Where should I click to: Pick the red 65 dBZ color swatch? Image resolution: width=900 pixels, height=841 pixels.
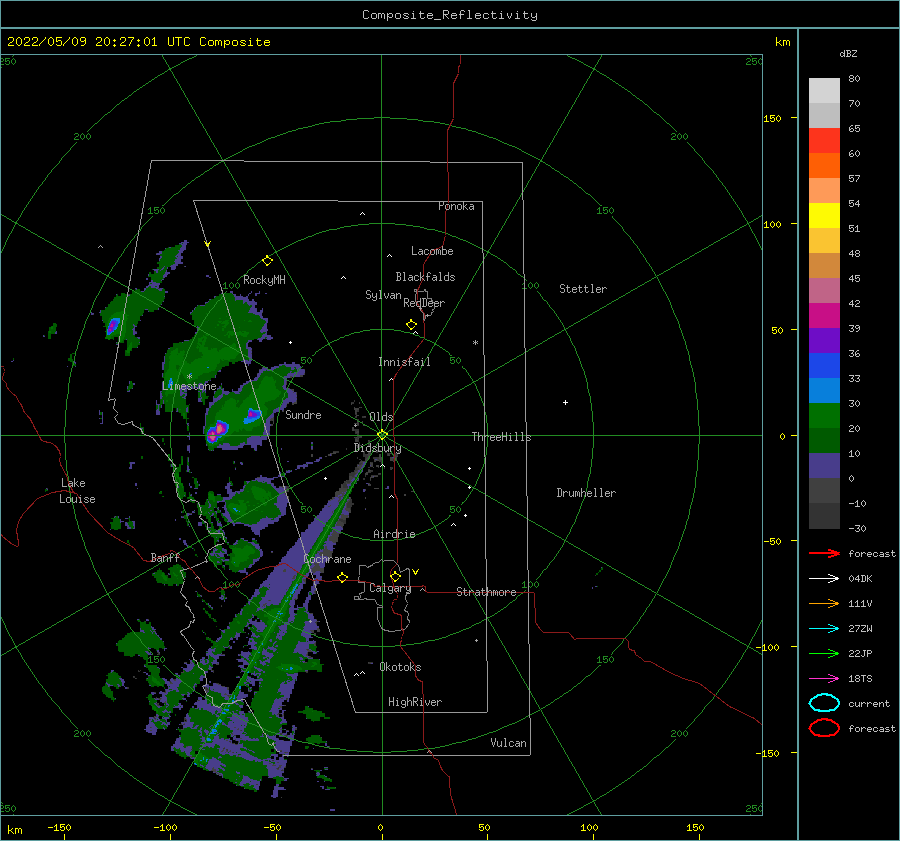pyautogui.click(x=824, y=141)
